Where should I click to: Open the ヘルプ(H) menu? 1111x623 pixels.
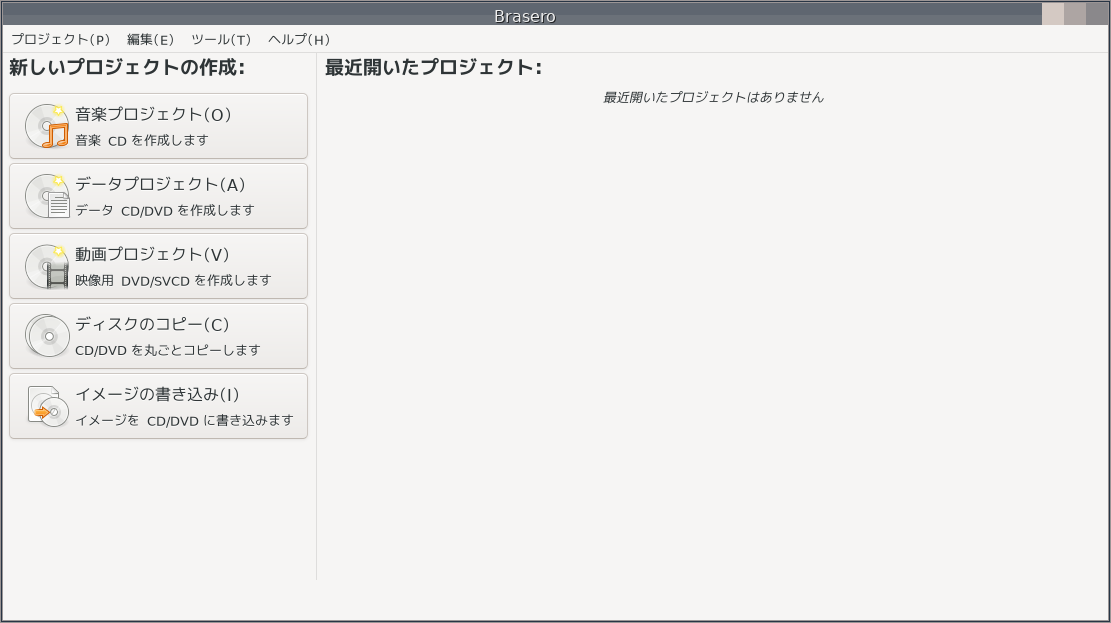tap(299, 40)
